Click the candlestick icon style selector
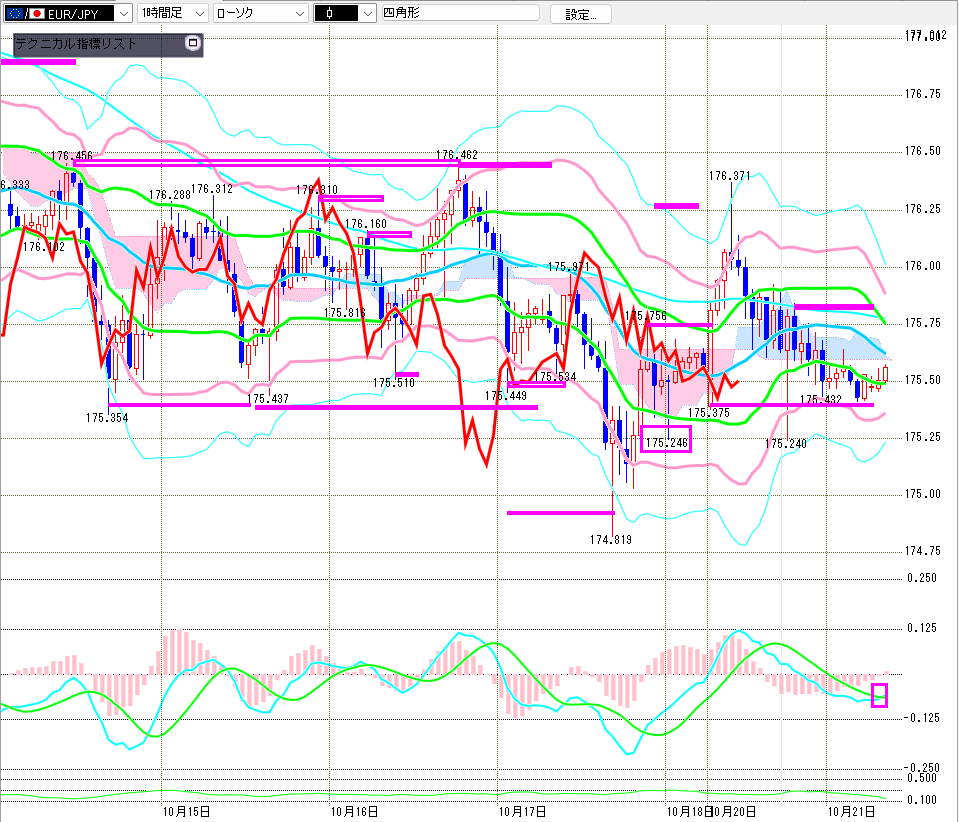 (342, 14)
